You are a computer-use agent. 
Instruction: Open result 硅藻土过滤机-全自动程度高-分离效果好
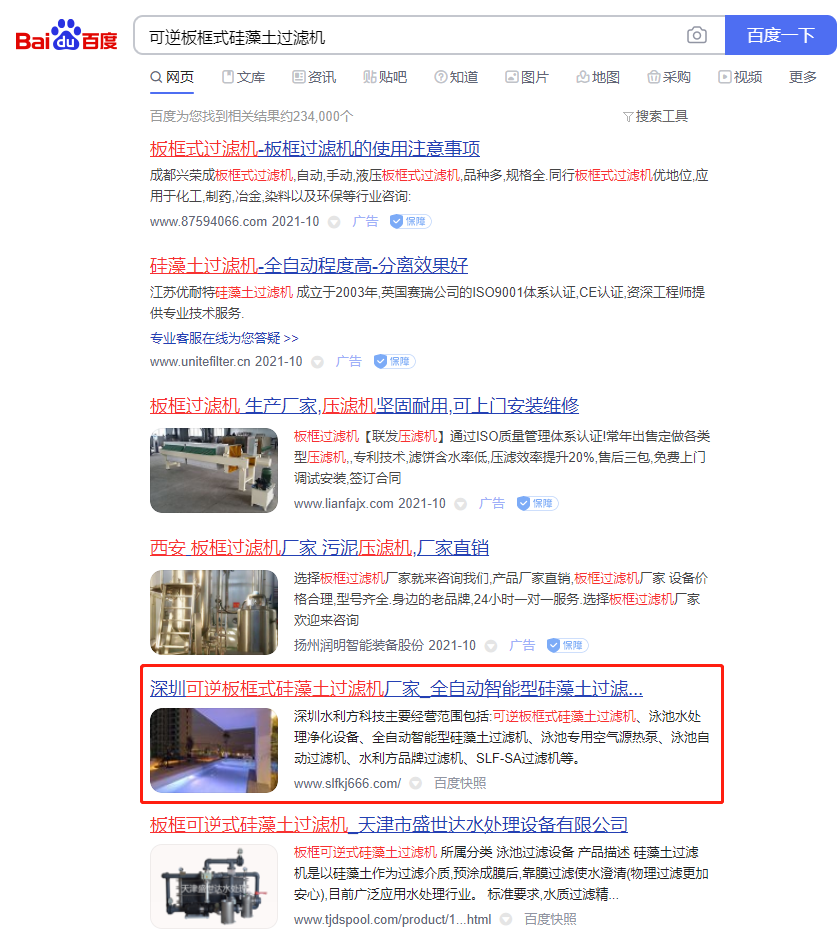pyautogui.click(x=309, y=265)
